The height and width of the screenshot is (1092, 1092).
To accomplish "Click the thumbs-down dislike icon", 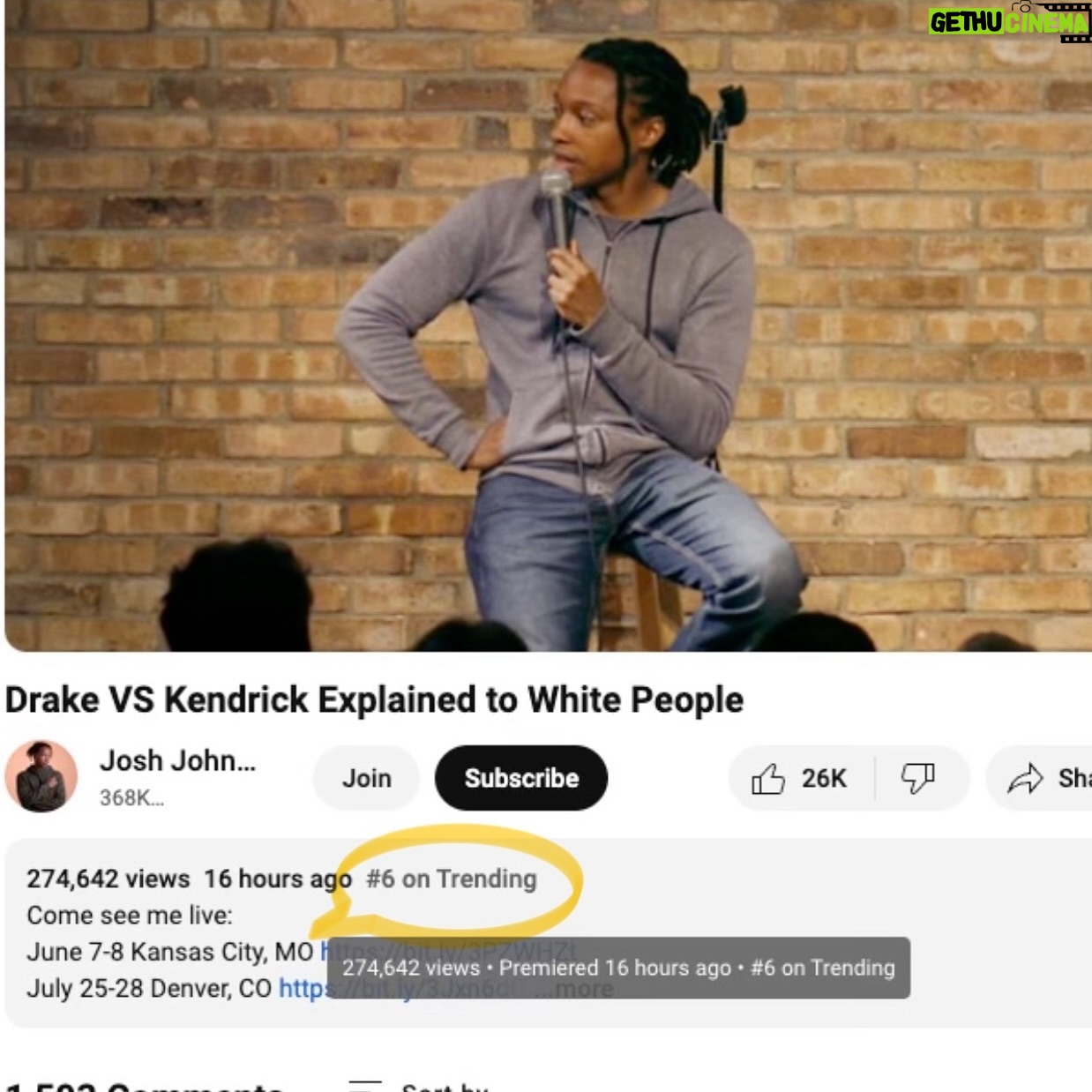I will 917,778.
